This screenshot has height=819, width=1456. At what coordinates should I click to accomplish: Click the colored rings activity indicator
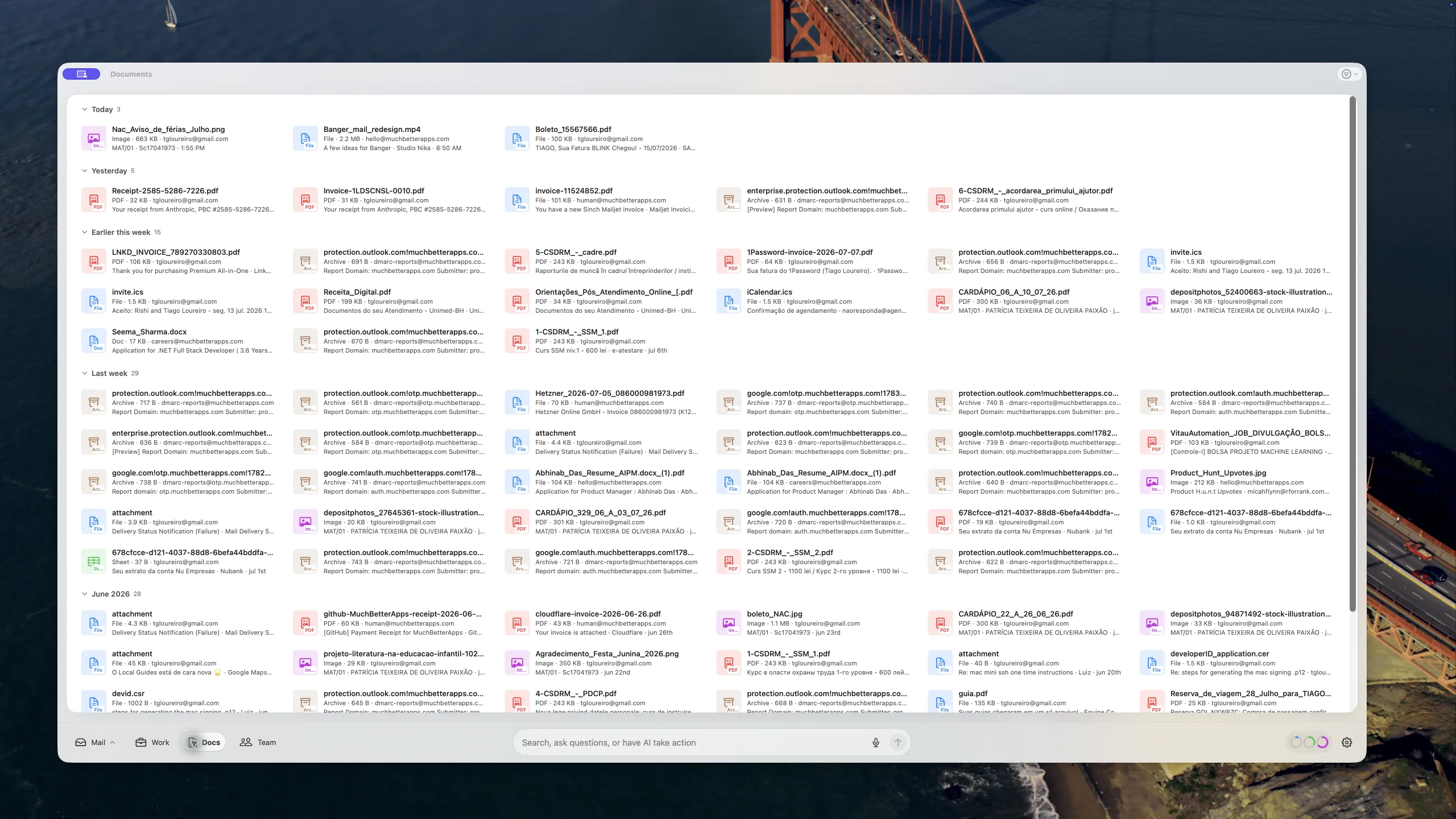tap(1309, 742)
